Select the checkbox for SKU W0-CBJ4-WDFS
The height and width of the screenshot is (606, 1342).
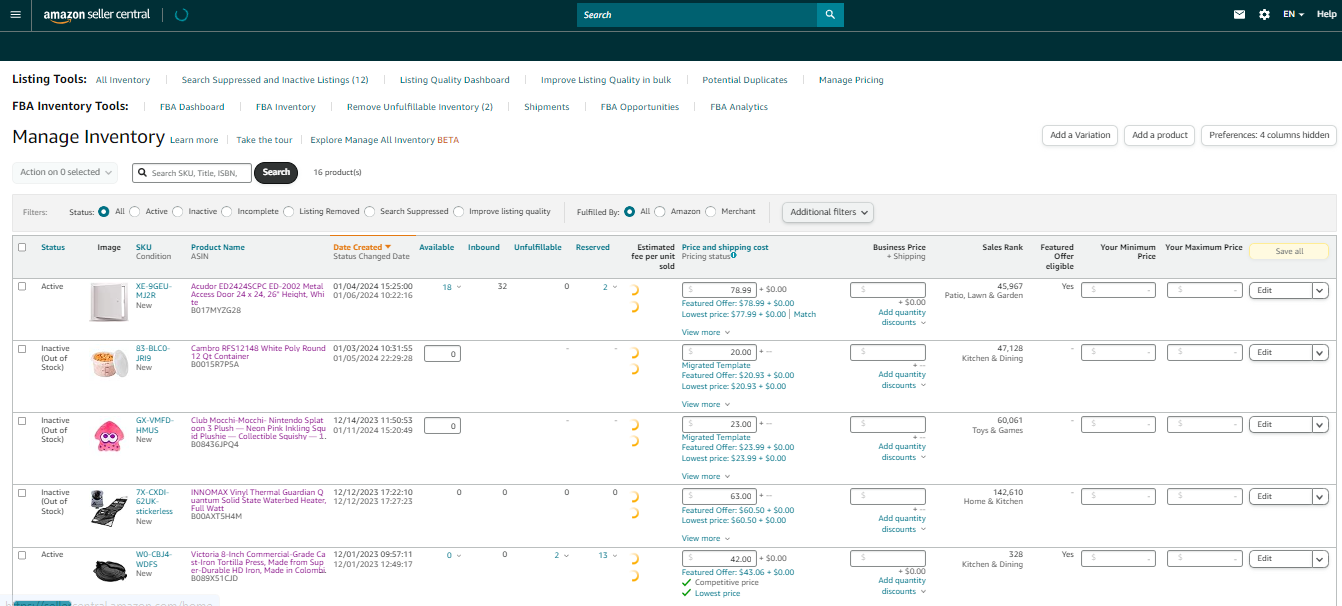(22, 554)
